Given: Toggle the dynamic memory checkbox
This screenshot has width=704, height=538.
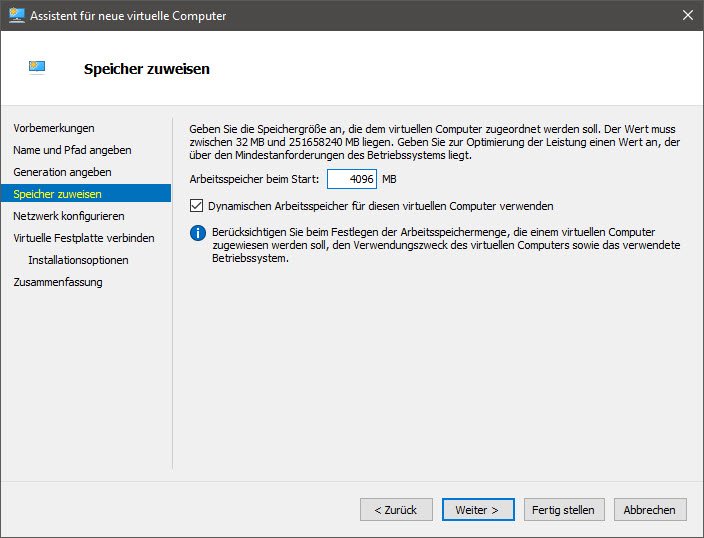Looking at the screenshot, I should coord(196,206).
